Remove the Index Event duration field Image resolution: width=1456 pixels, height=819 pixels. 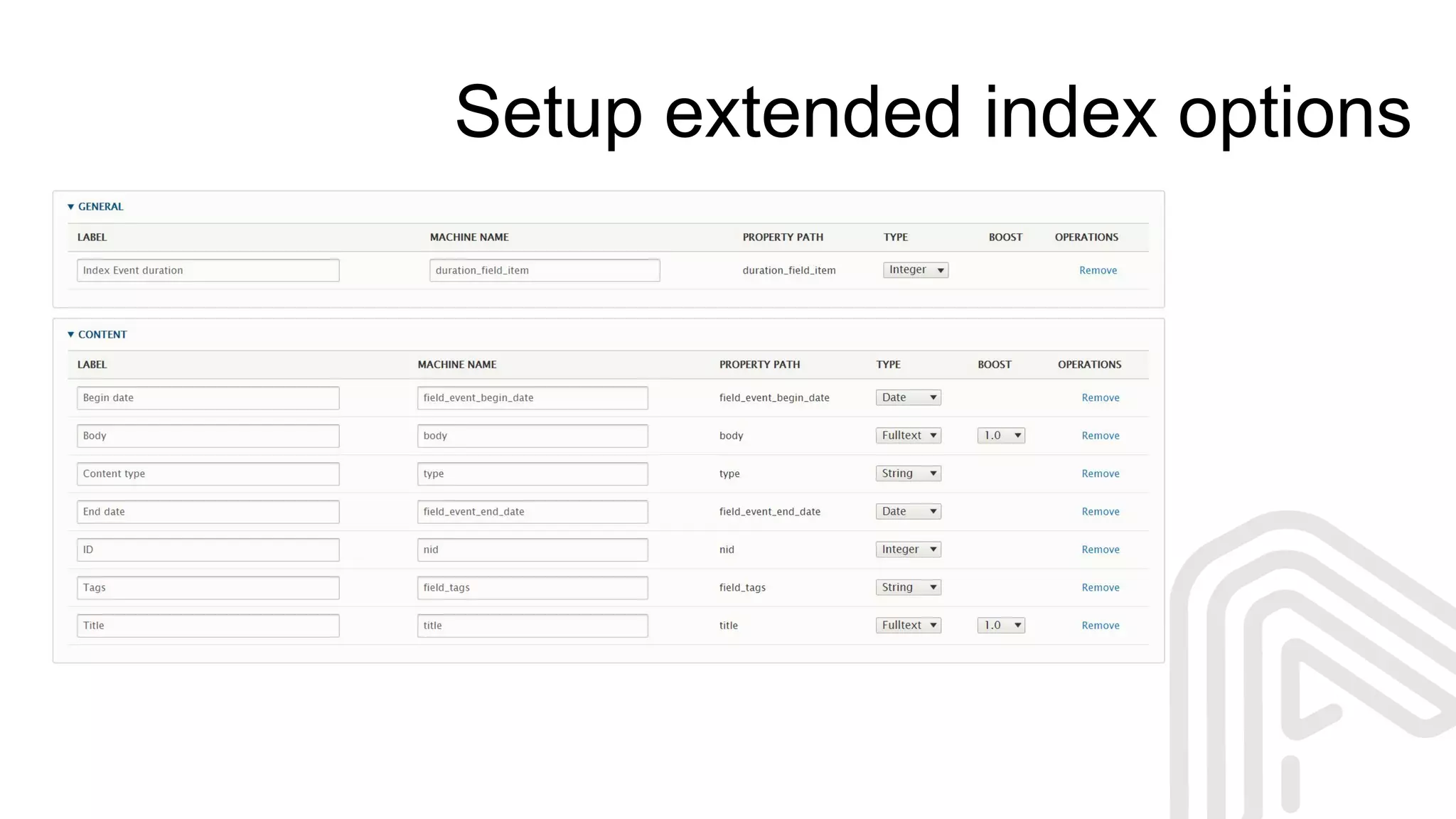click(x=1098, y=270)
